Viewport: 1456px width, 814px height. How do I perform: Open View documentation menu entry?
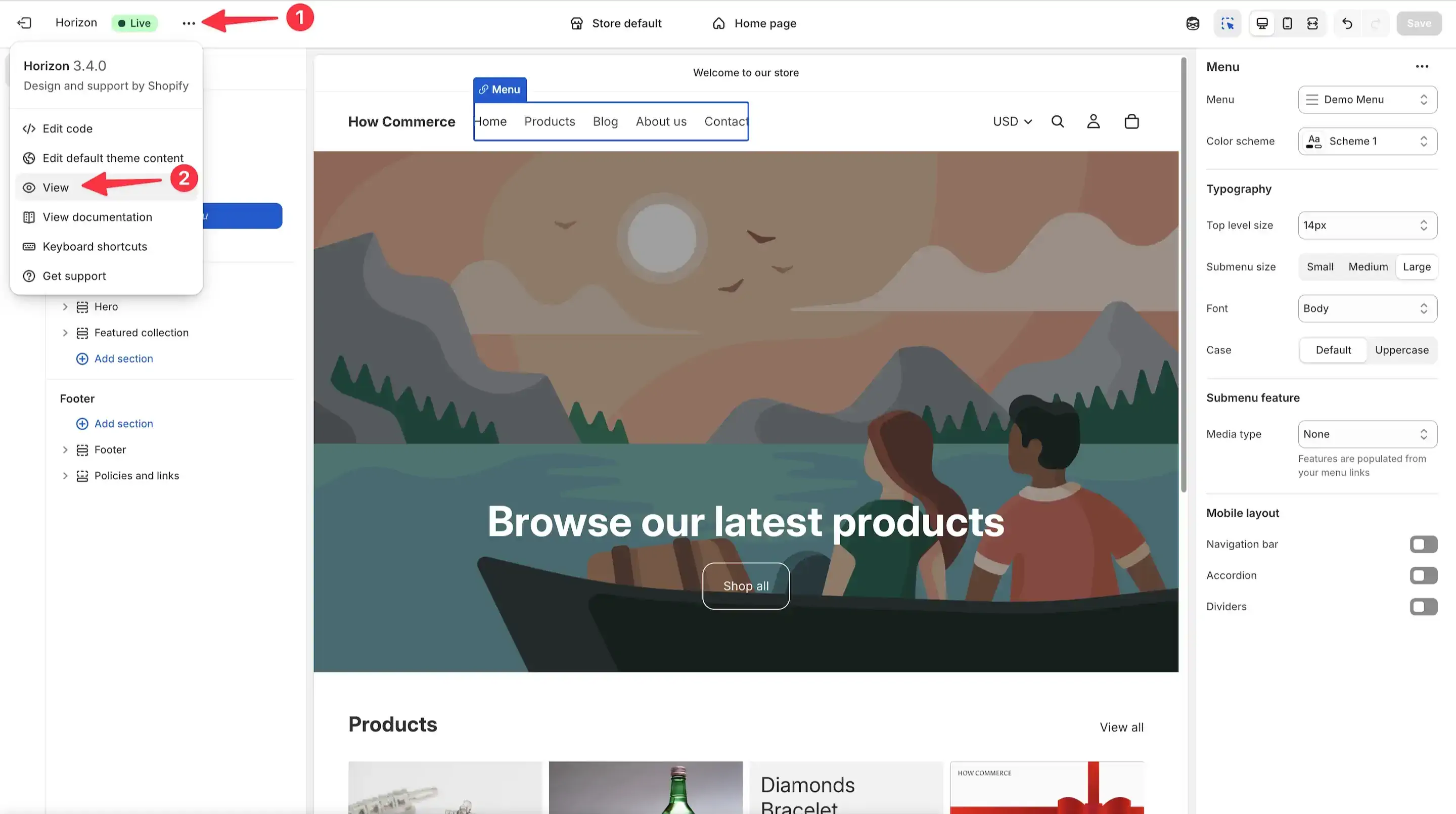pos(106,217)
